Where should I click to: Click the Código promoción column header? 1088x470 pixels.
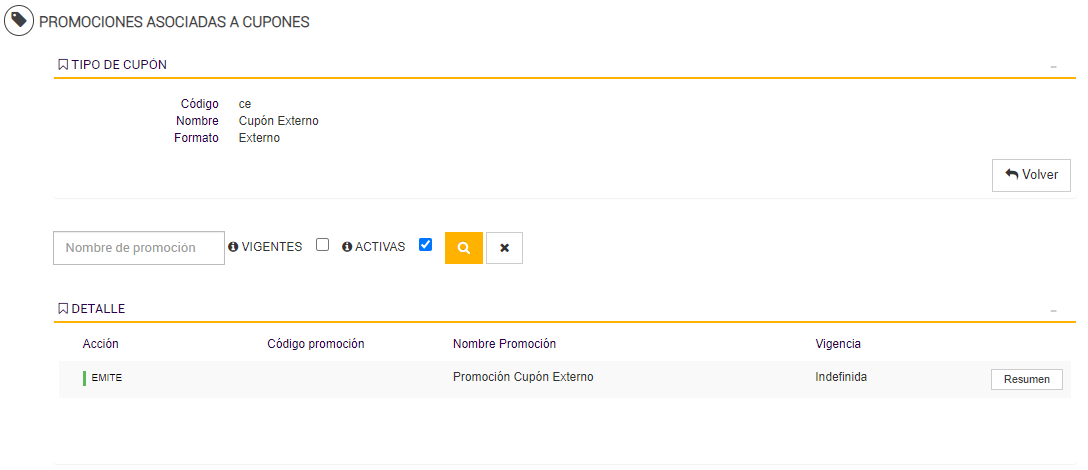[x=315, y=344]
